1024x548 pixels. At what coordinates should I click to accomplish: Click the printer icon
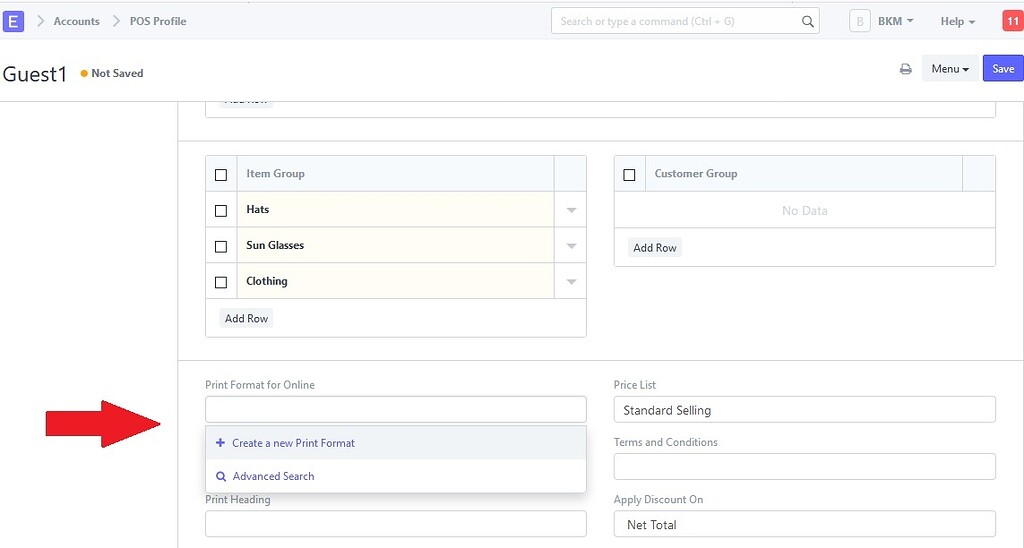point(905,69)
